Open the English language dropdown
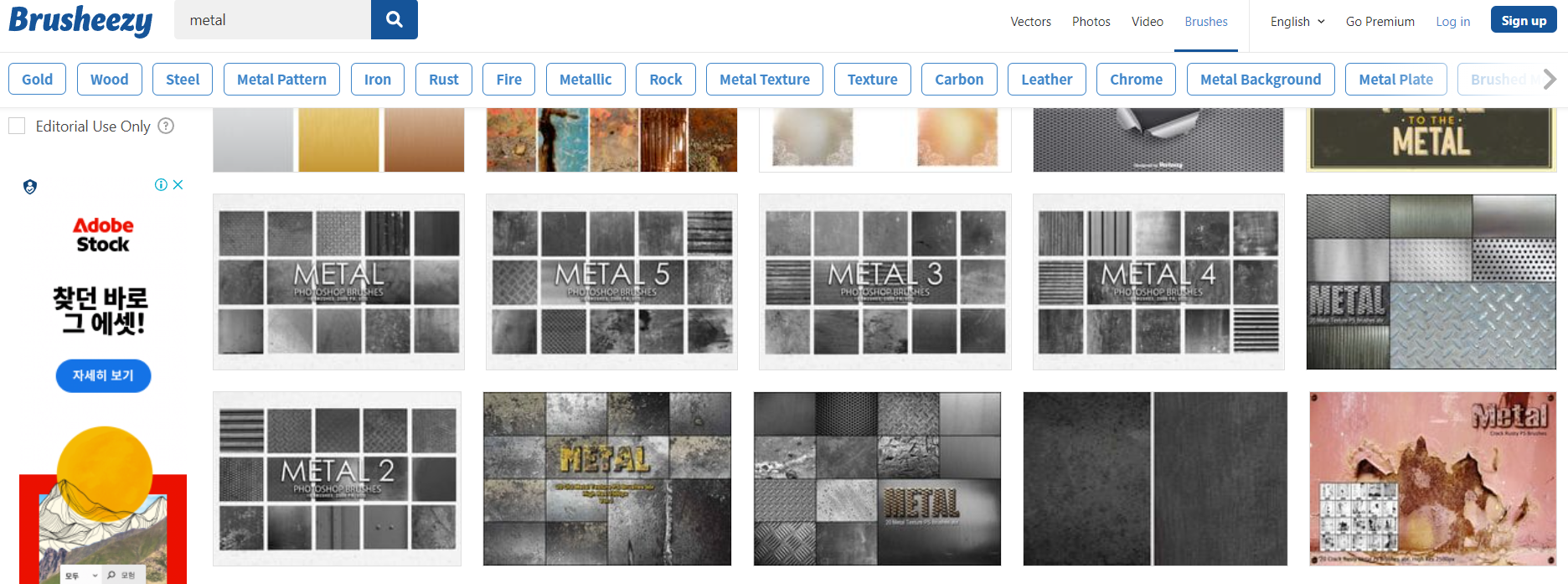The width and height of the screenshot is (1568, 584). pos(1297,22)
